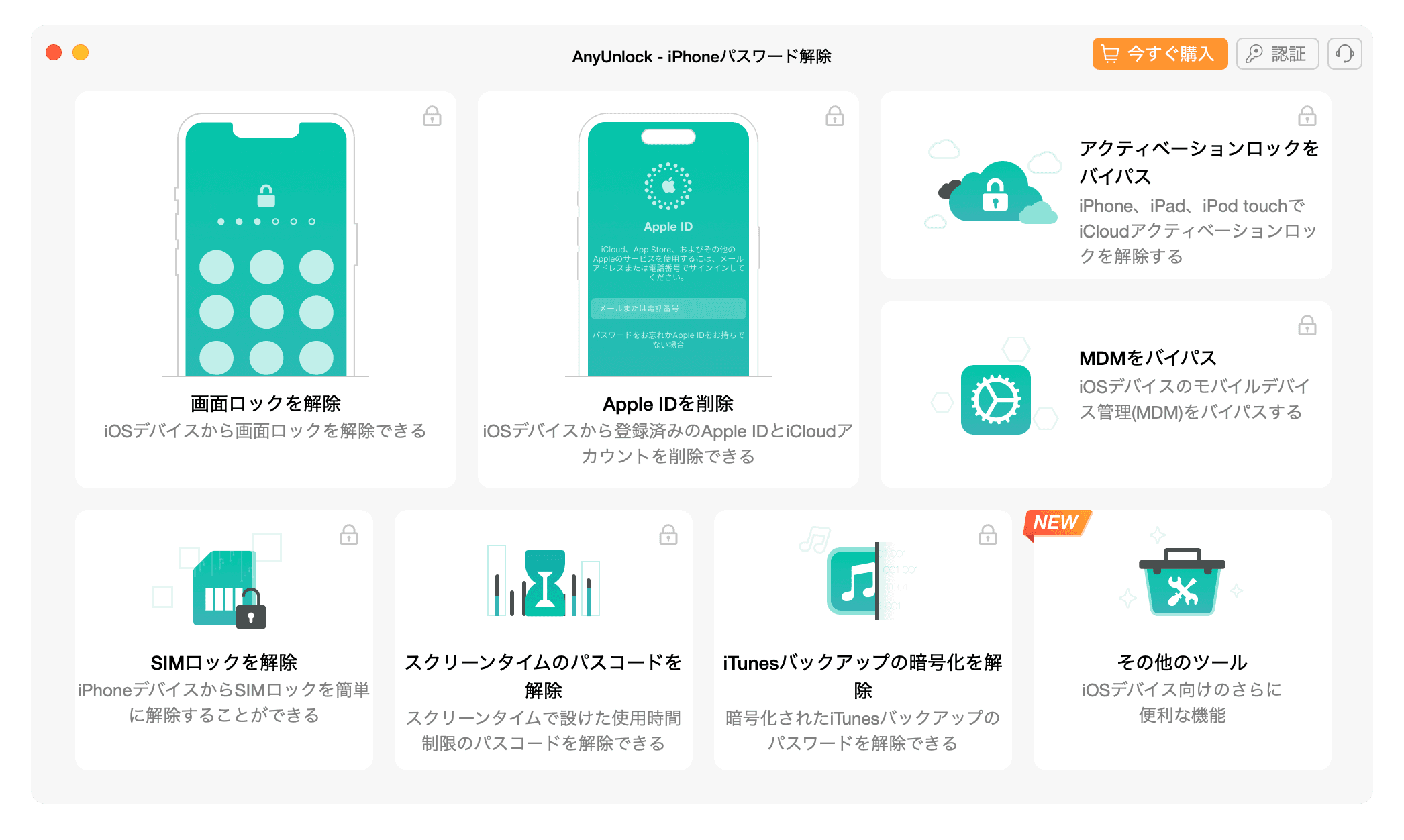1404x840 pixels.
Task: Click the lock icon on 画面ロックを解除 card
Action: click(x=432, y=116)
